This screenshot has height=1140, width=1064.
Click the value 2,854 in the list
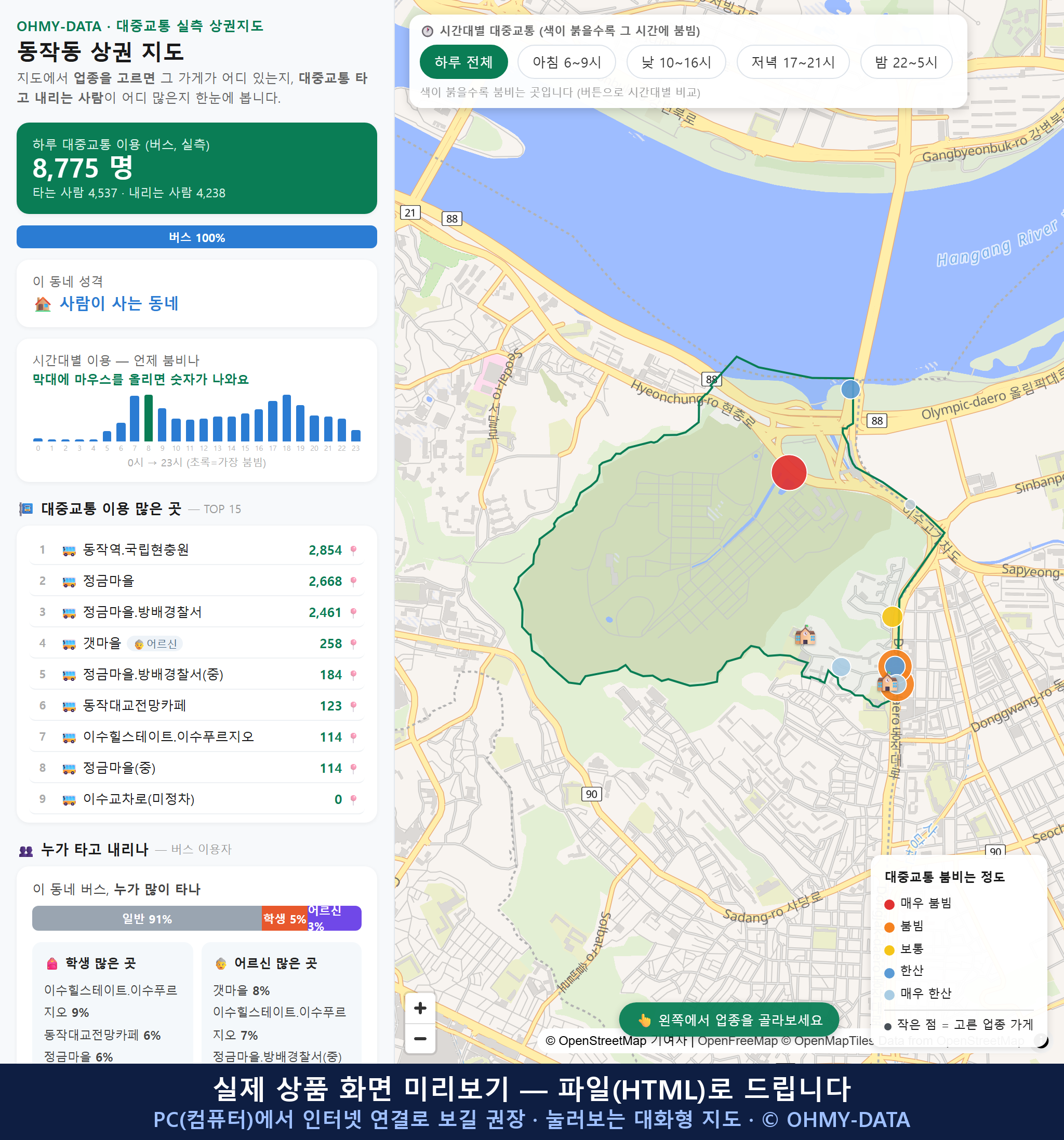[x=325, y=550]
